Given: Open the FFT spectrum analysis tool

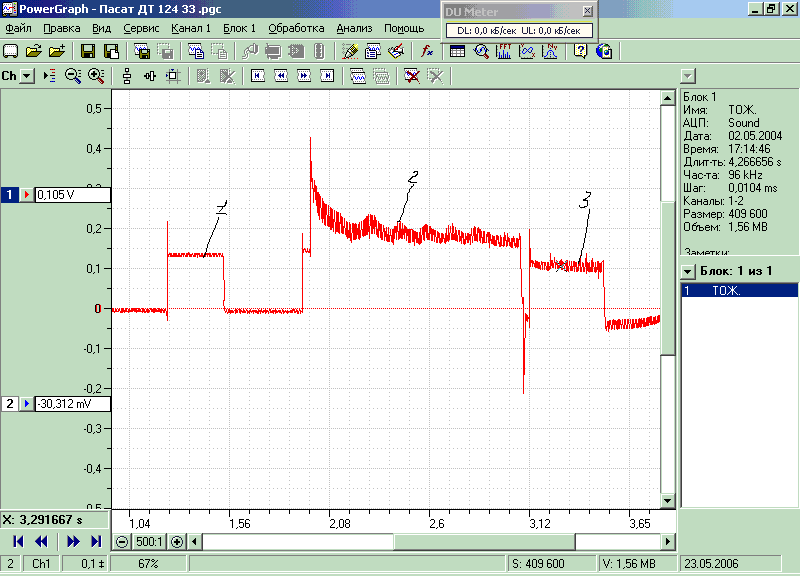Looking at the screenshot, I should [x=504, y=51].
